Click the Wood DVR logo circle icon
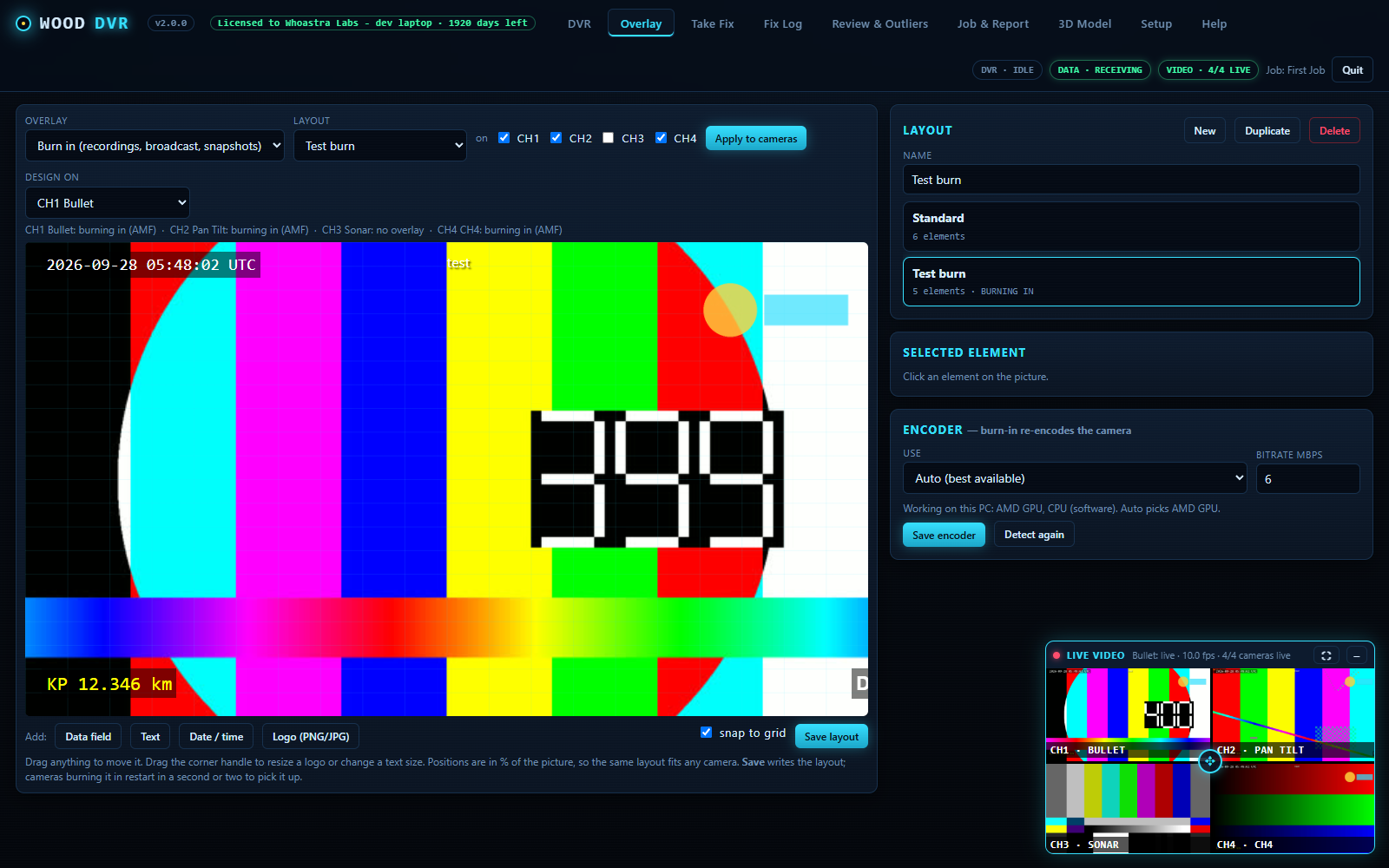The width and height of the screenshot is (1389, 868). click(23, 23)
